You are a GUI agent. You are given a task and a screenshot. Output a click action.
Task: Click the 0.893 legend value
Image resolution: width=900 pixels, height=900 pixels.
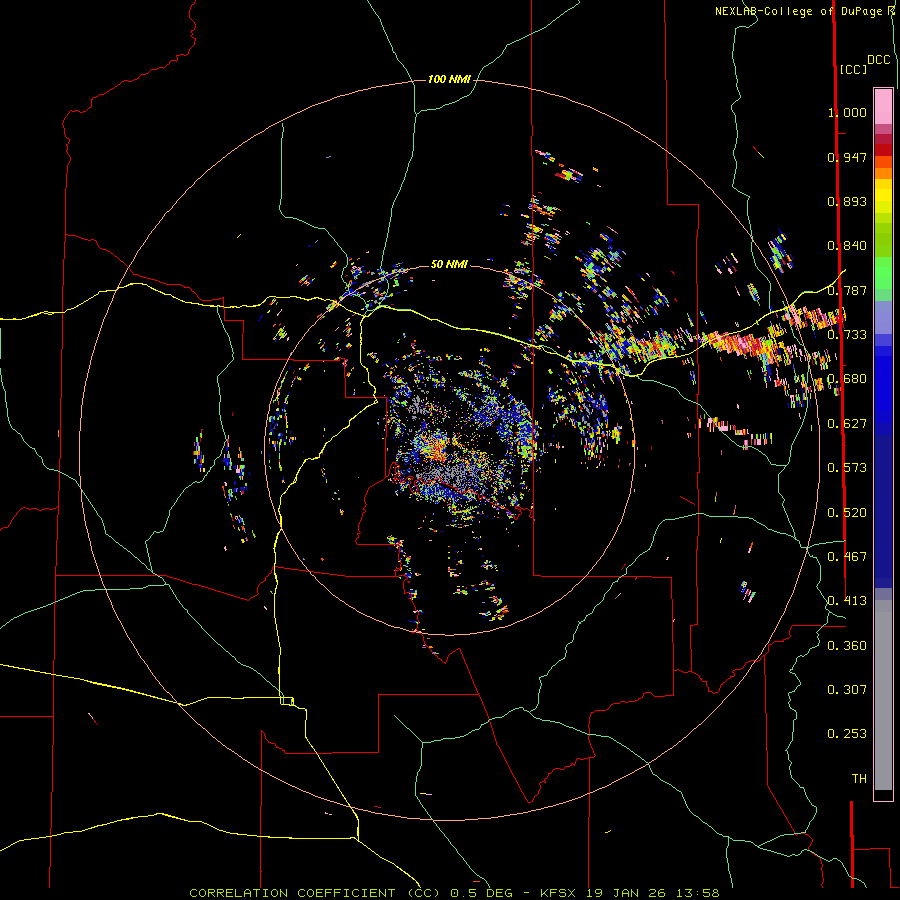[x=847, y=201]
